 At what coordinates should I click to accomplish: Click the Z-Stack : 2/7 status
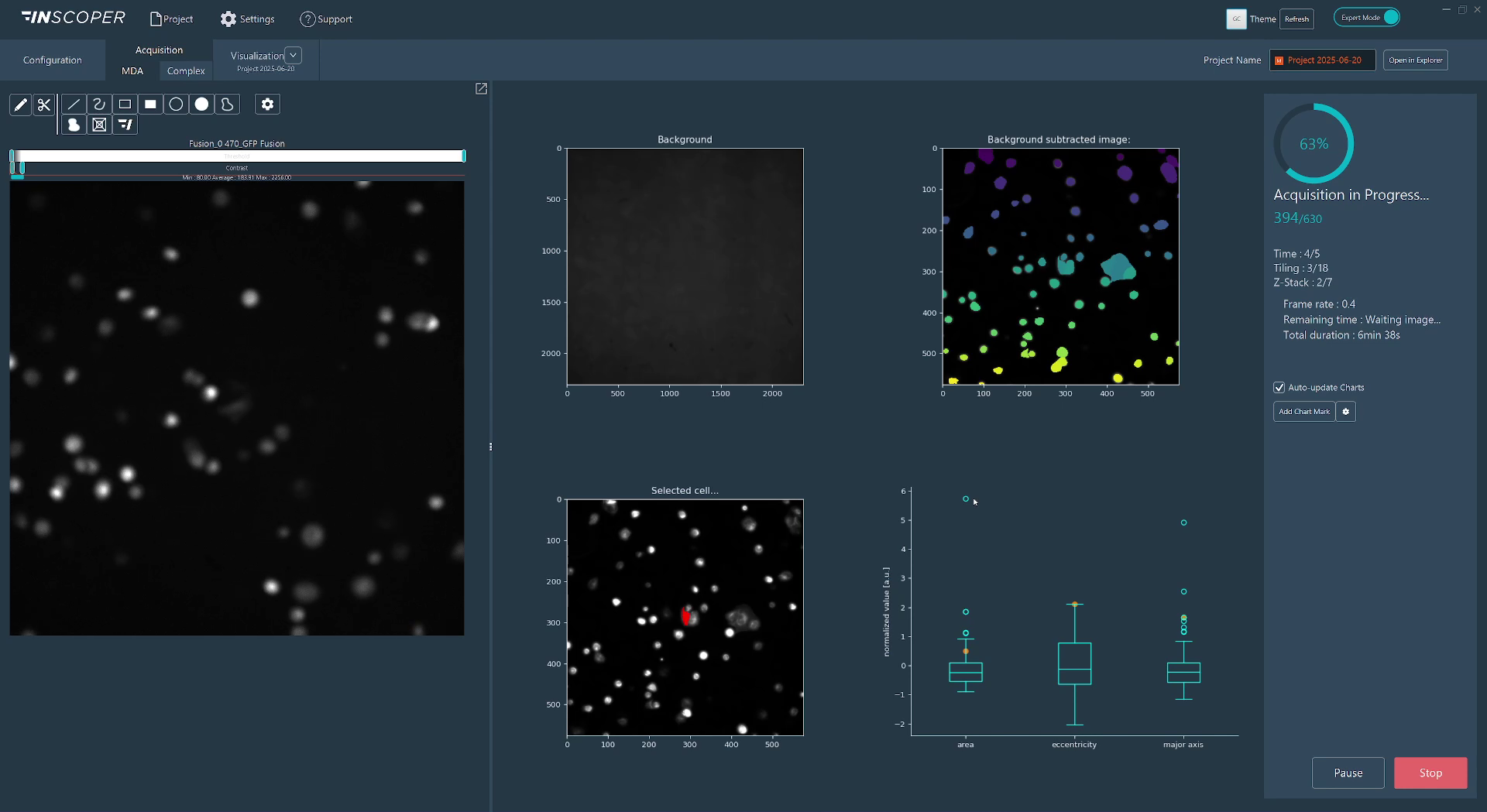[1303, 283]
